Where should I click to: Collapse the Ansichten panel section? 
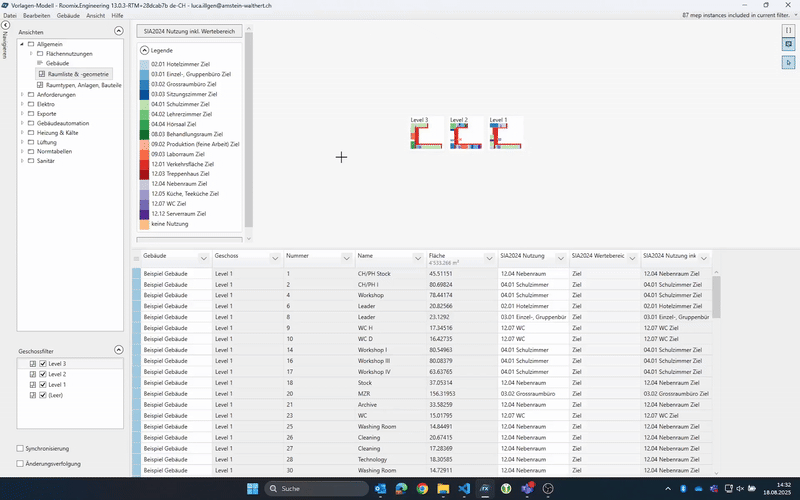tap(119, 31)
